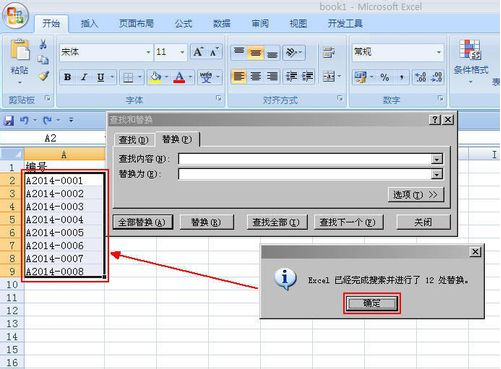Image resolution: width=501 pixels, height=369 pixels.
Task: Click the Undo arrow icon
Action: click(x=24, y=120)
